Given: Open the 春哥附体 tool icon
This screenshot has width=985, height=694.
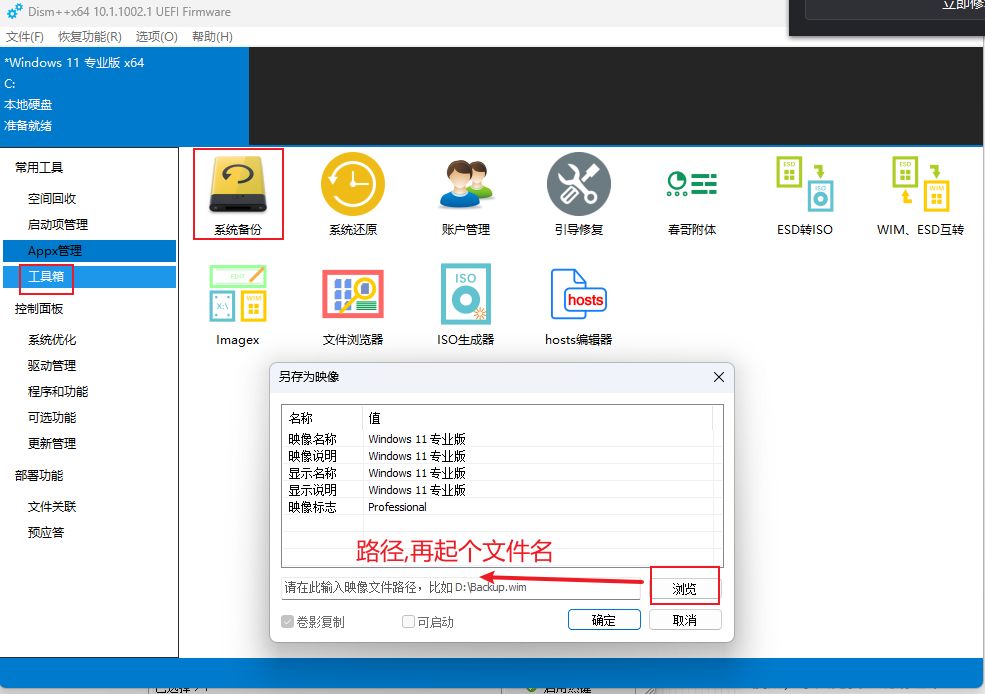Looking at the screenshot, I should [692, 194].
